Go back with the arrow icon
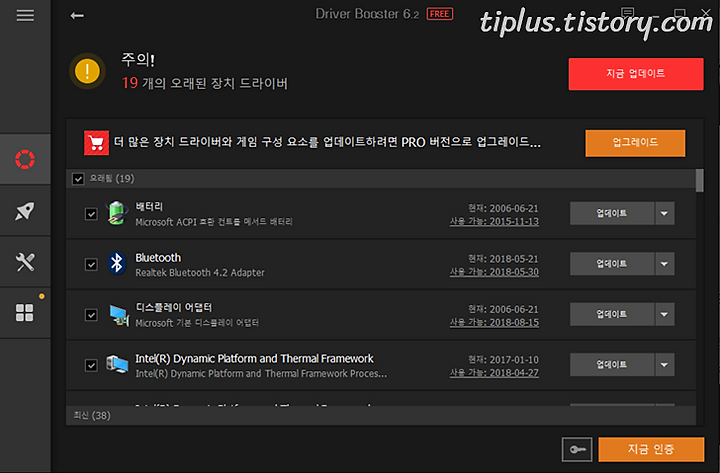Viewport: 720px width, 473px height. click(x=77, y=16)
